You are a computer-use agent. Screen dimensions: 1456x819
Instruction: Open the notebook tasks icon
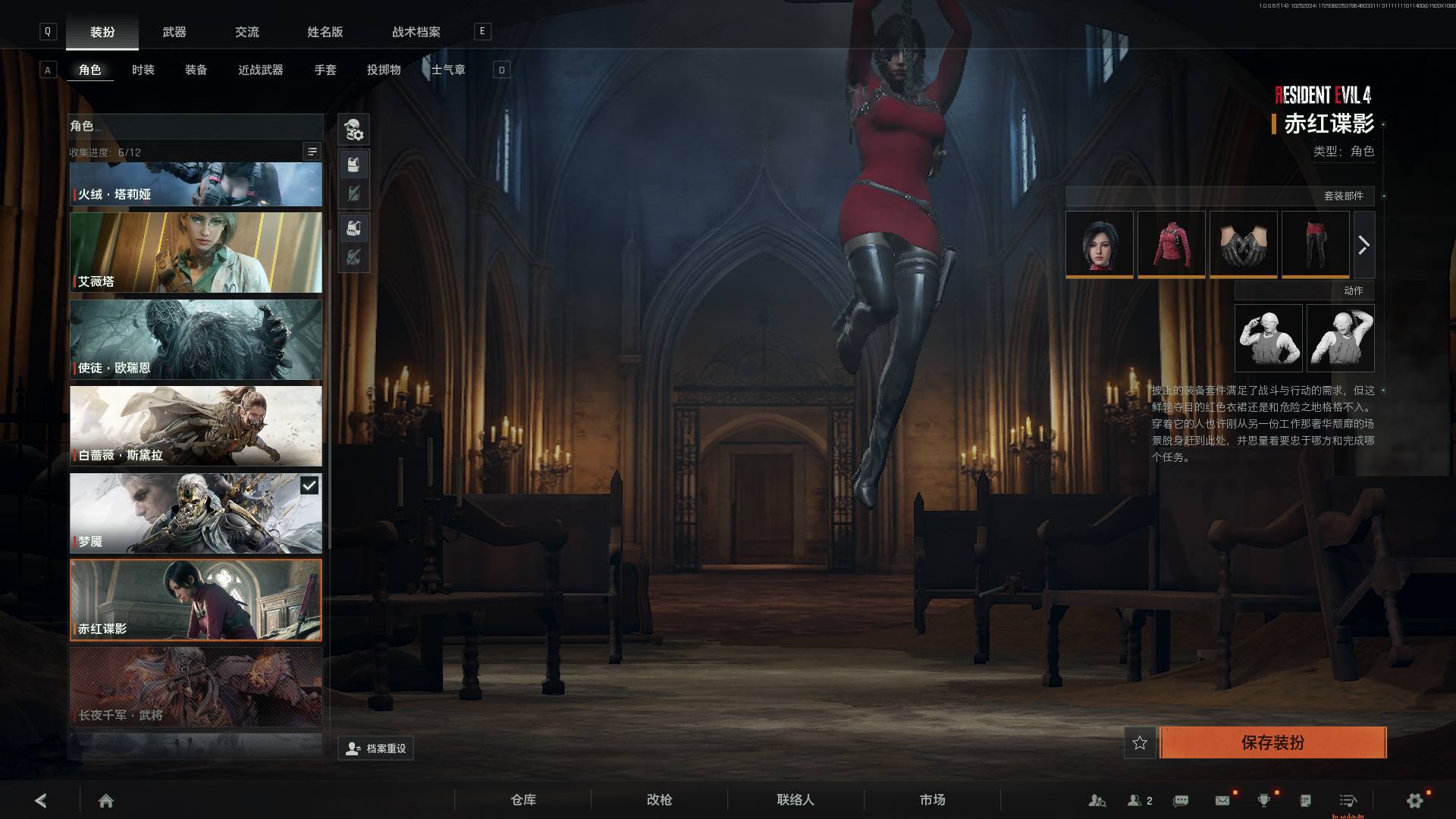[1306, 800]
